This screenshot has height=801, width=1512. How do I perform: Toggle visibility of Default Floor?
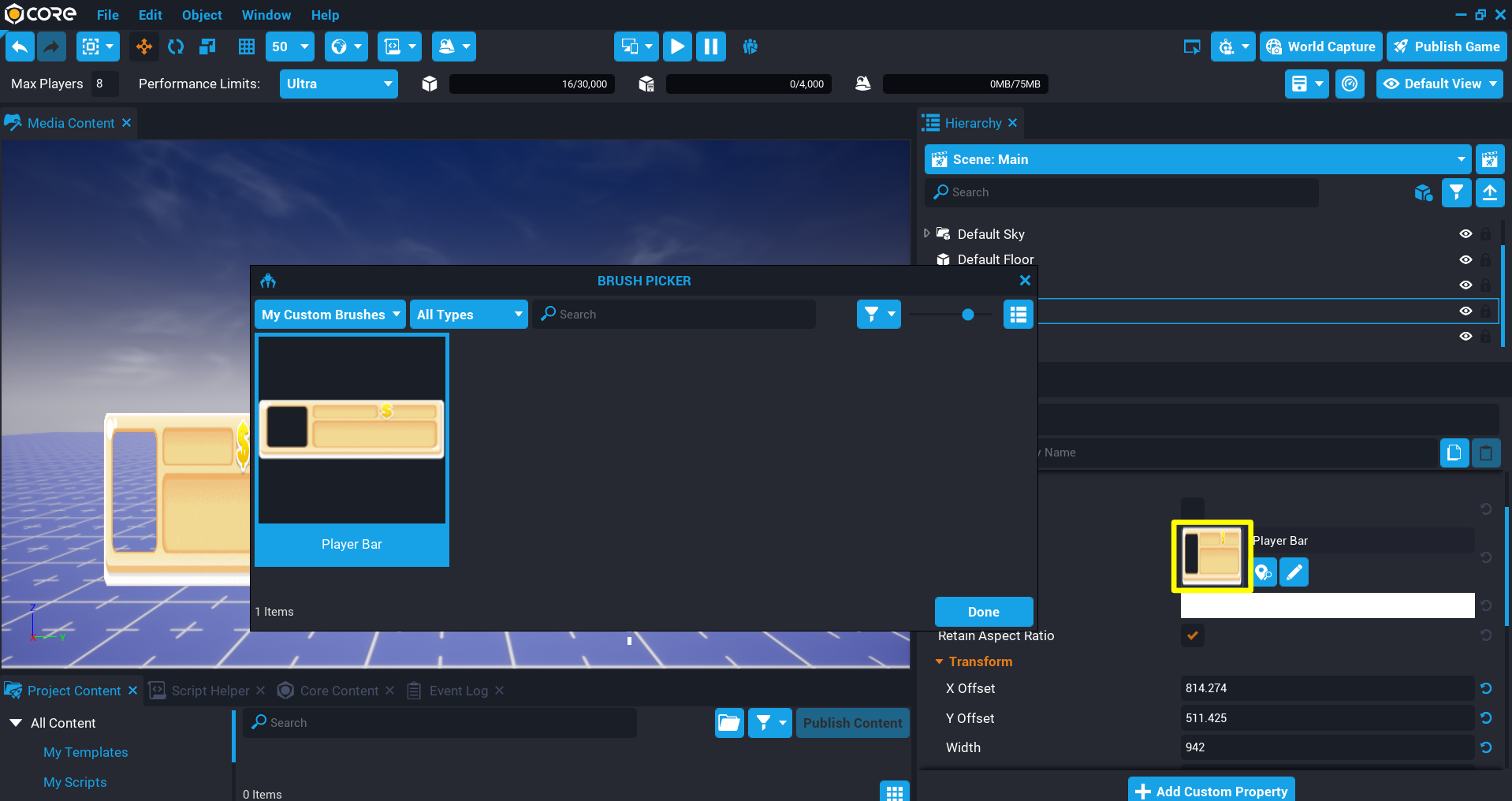point(1465,260)
